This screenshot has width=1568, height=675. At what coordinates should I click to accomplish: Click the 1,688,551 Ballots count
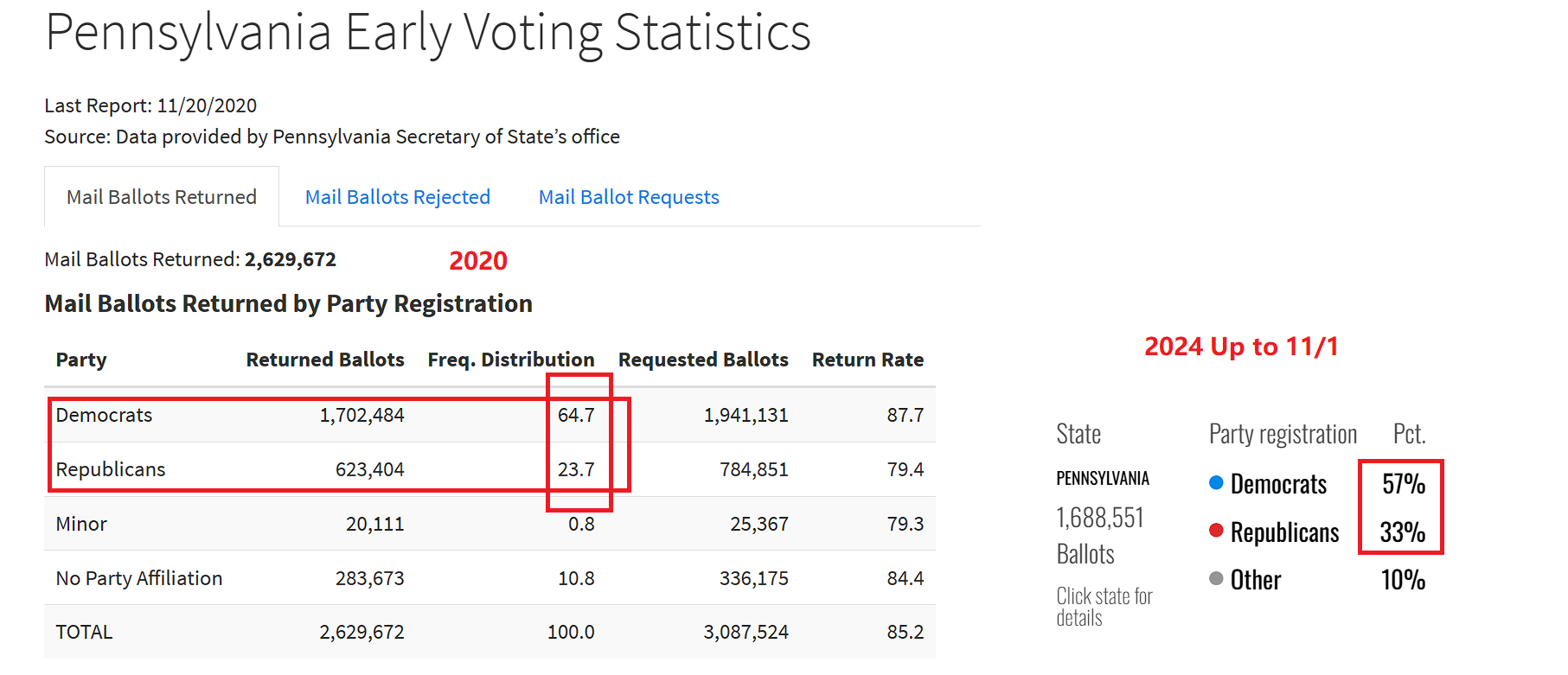click(1099, 535)
